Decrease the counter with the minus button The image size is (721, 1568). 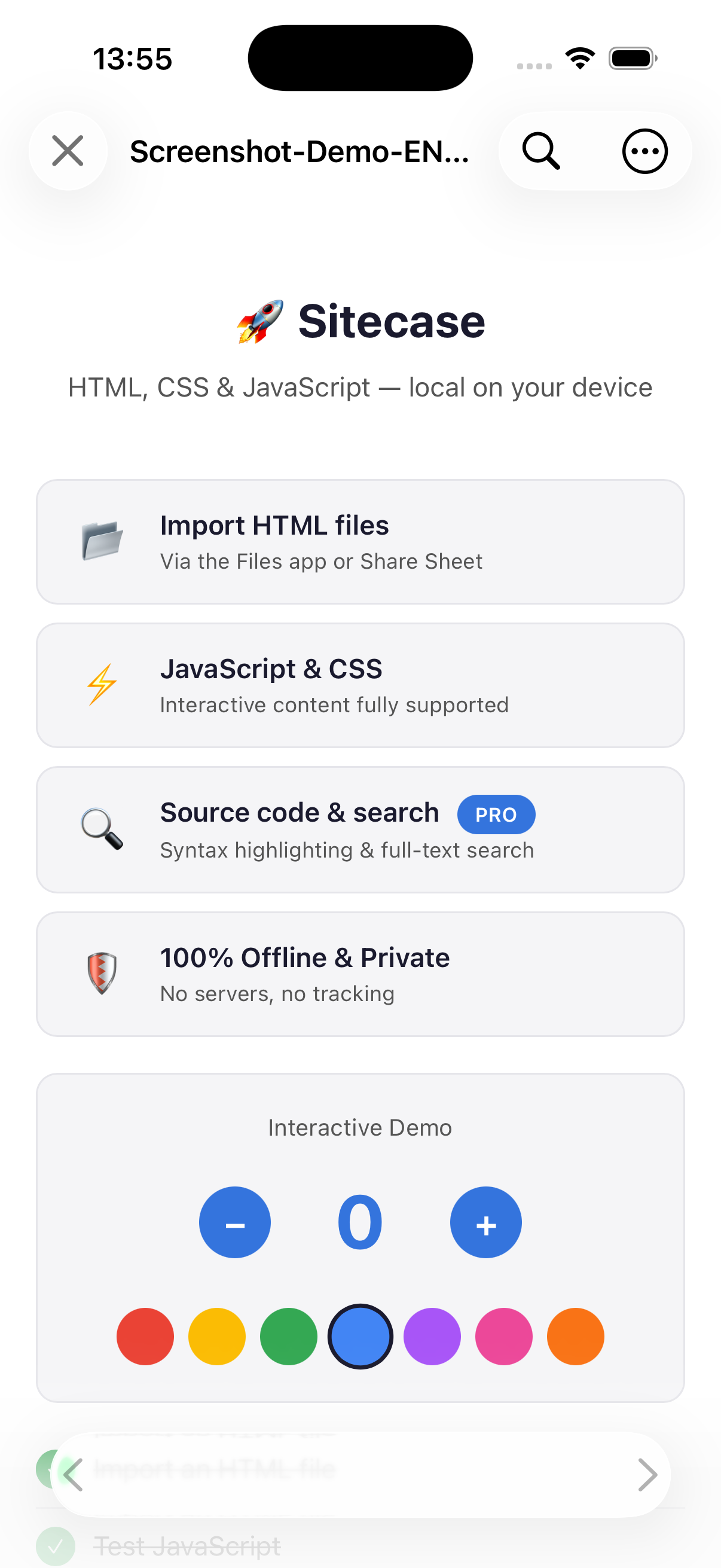[235, 1222]
